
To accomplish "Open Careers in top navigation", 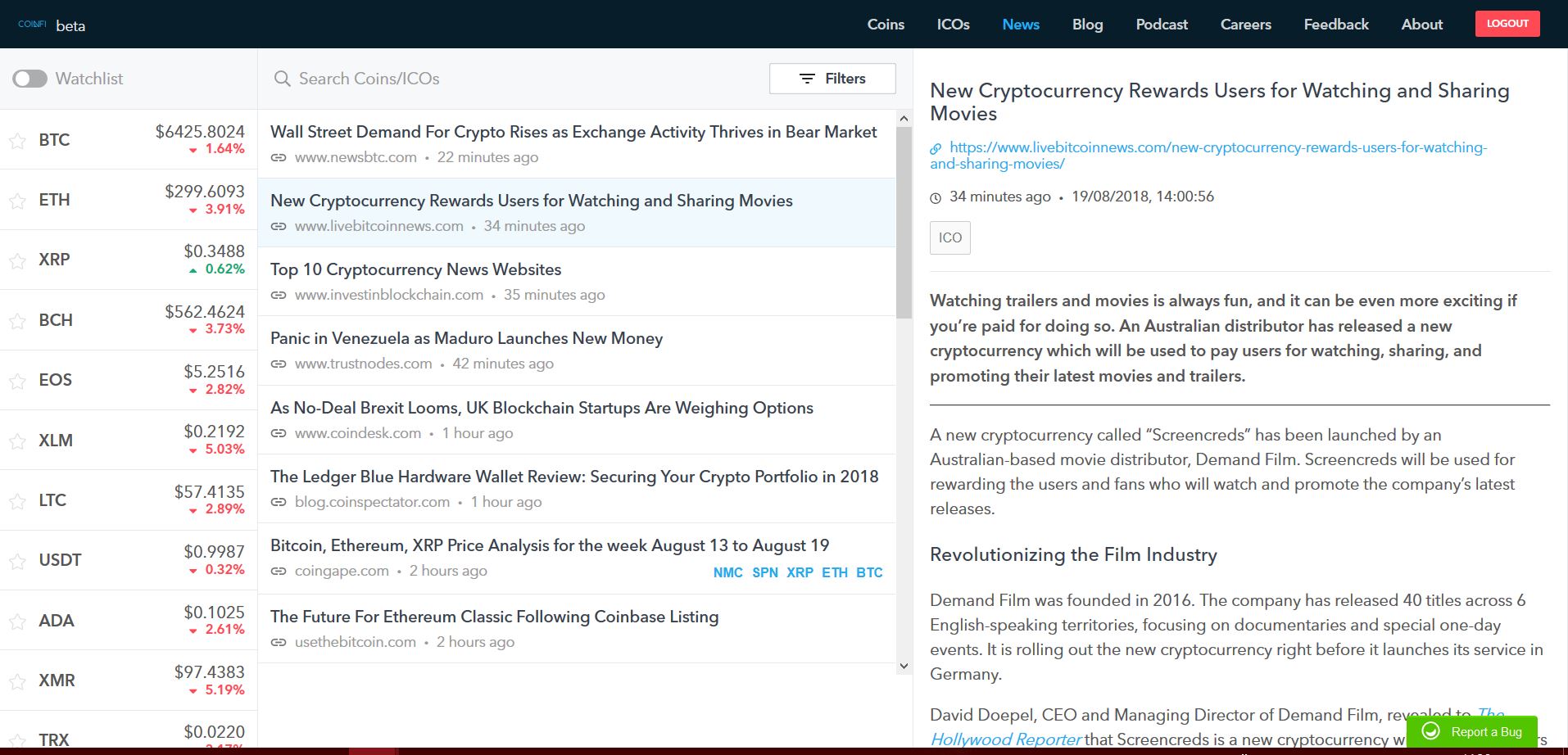I will [1246, 25].
